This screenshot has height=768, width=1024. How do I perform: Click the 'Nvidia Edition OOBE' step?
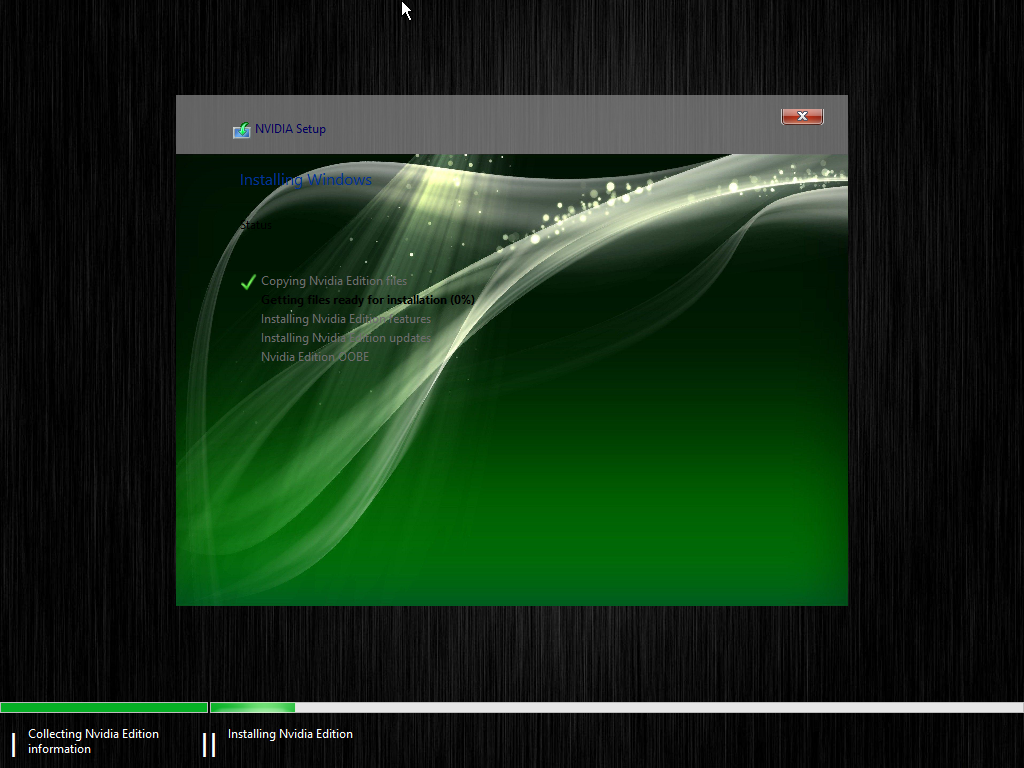point(315,357)
